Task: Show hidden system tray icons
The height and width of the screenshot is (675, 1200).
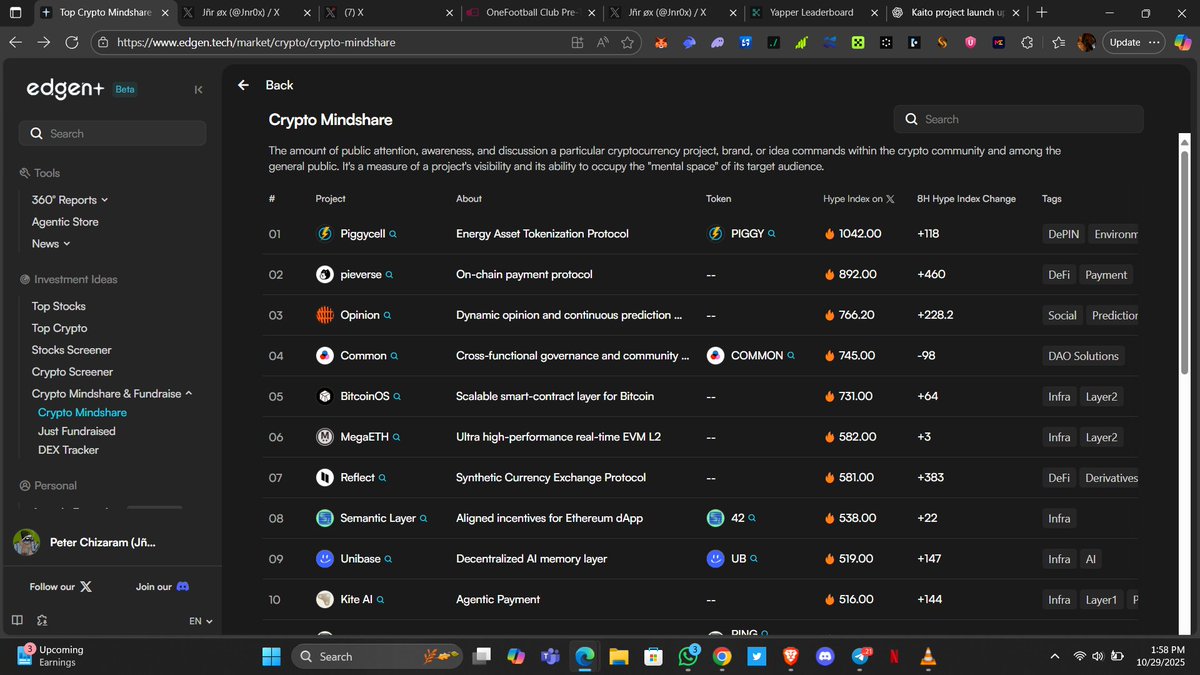Action: tap(1055, 657)
